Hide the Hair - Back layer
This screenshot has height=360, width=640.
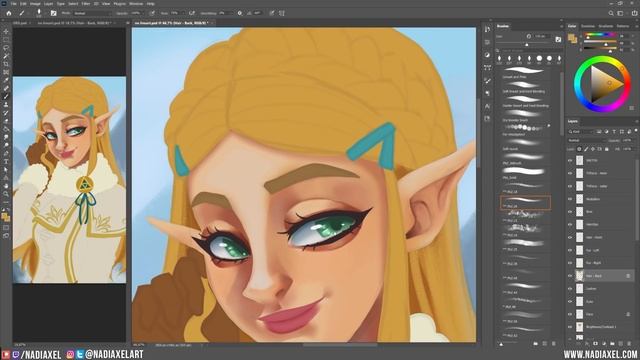[x=570, y=276]
